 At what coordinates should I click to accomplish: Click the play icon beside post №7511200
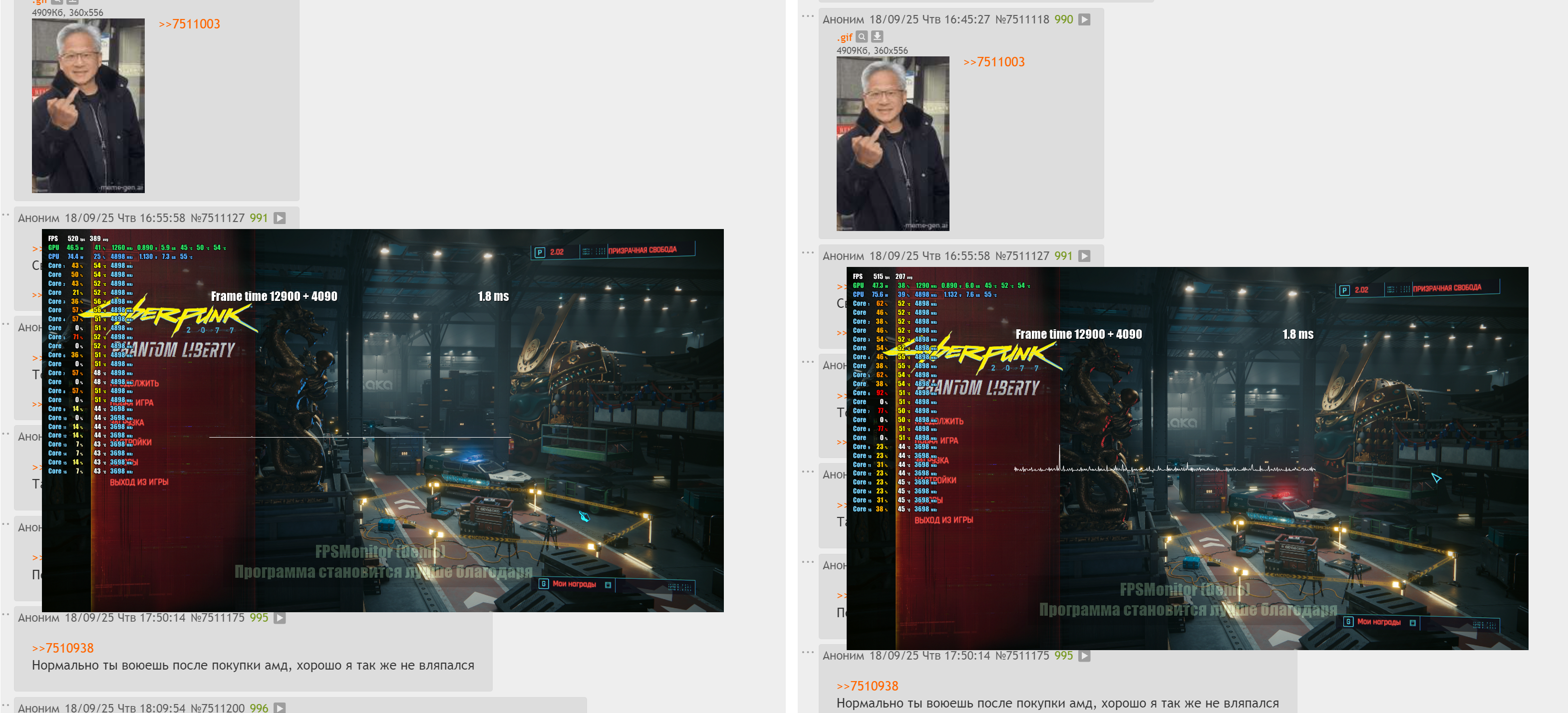pyautogui.click(x=280, y=708)
